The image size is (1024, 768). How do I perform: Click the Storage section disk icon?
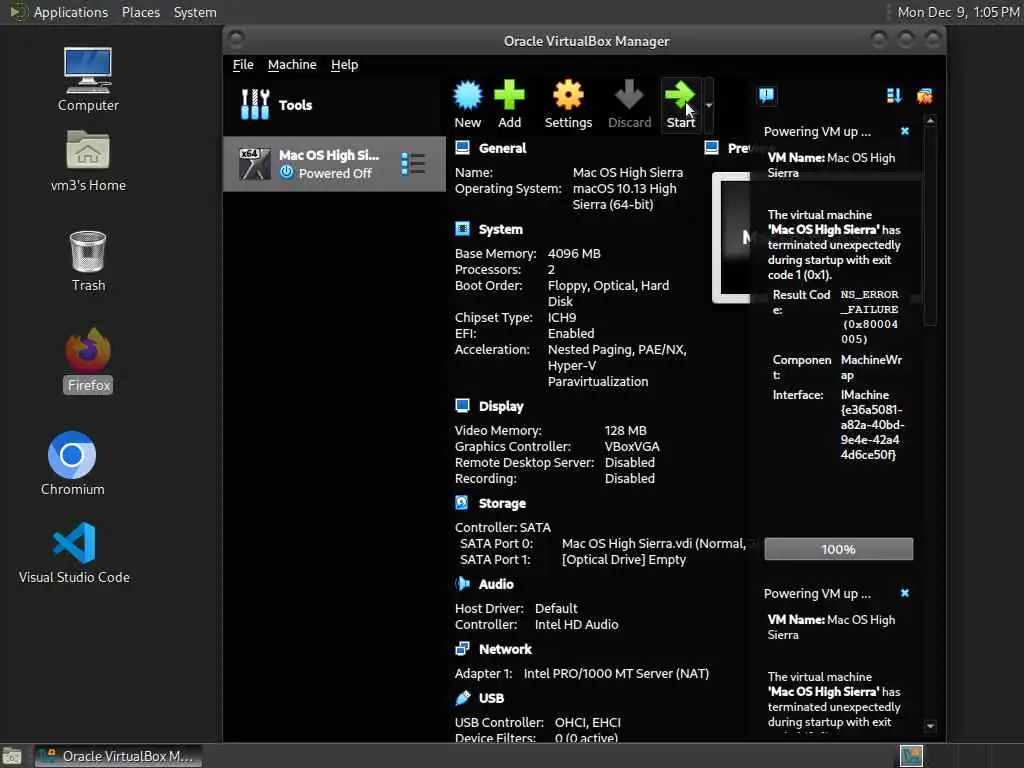462,502
